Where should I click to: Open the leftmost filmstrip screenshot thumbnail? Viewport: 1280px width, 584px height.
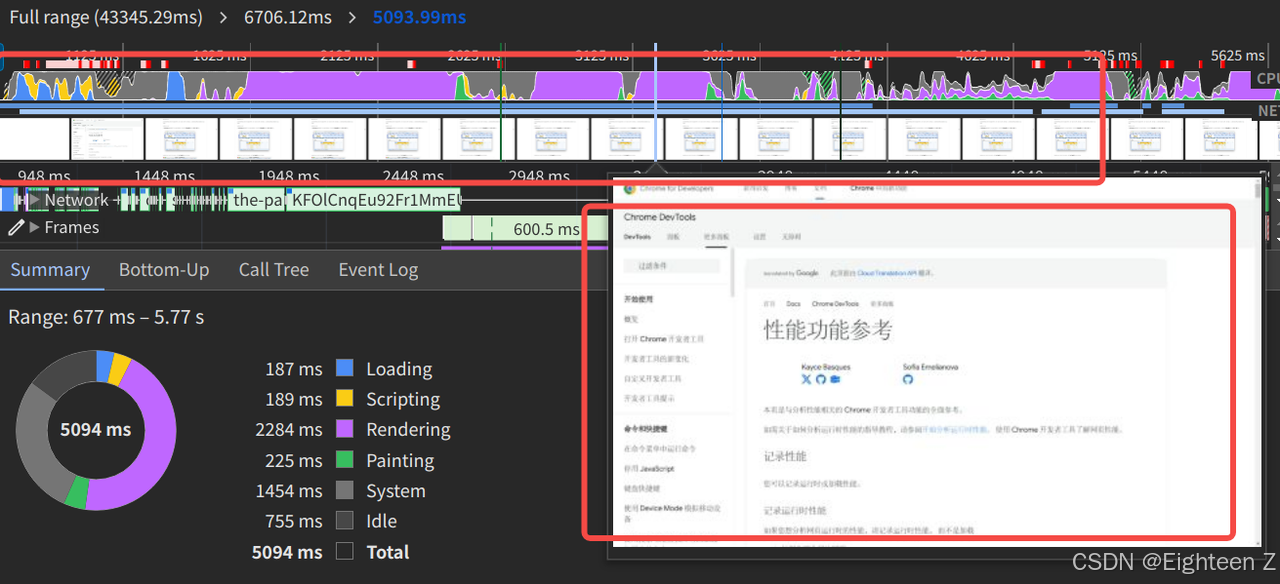106,138
